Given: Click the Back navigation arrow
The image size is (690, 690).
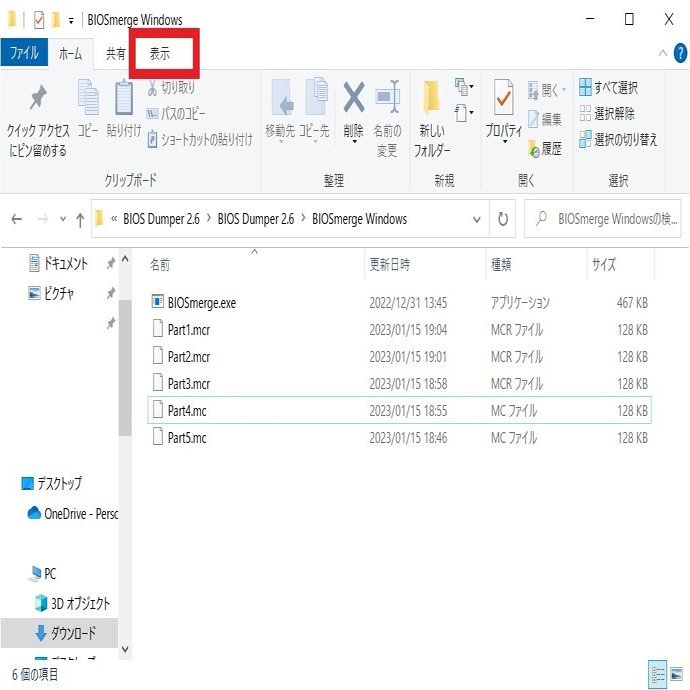Looking at the screenshot, I should [x=17, y=219].
